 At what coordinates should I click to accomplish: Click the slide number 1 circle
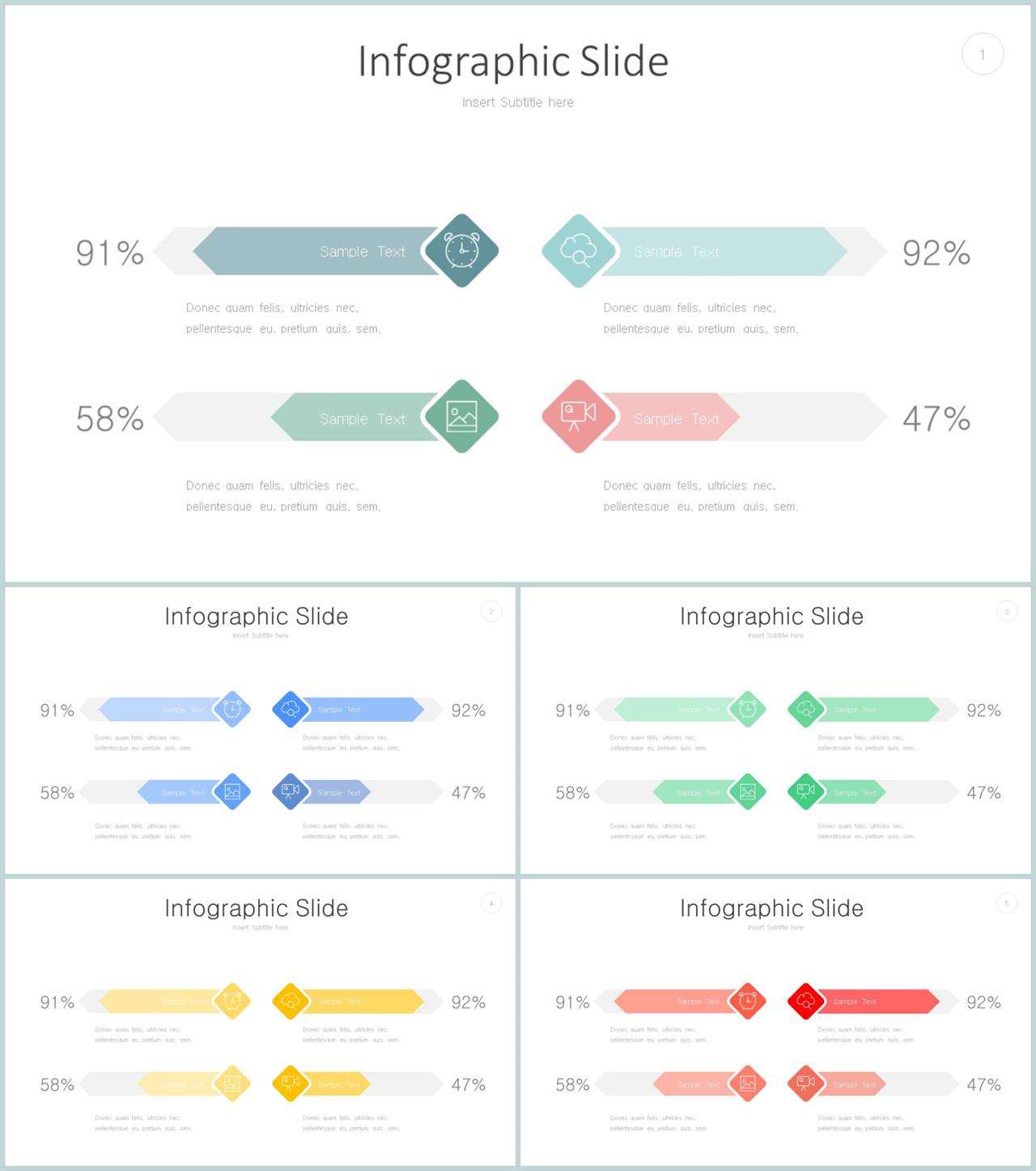983,54
